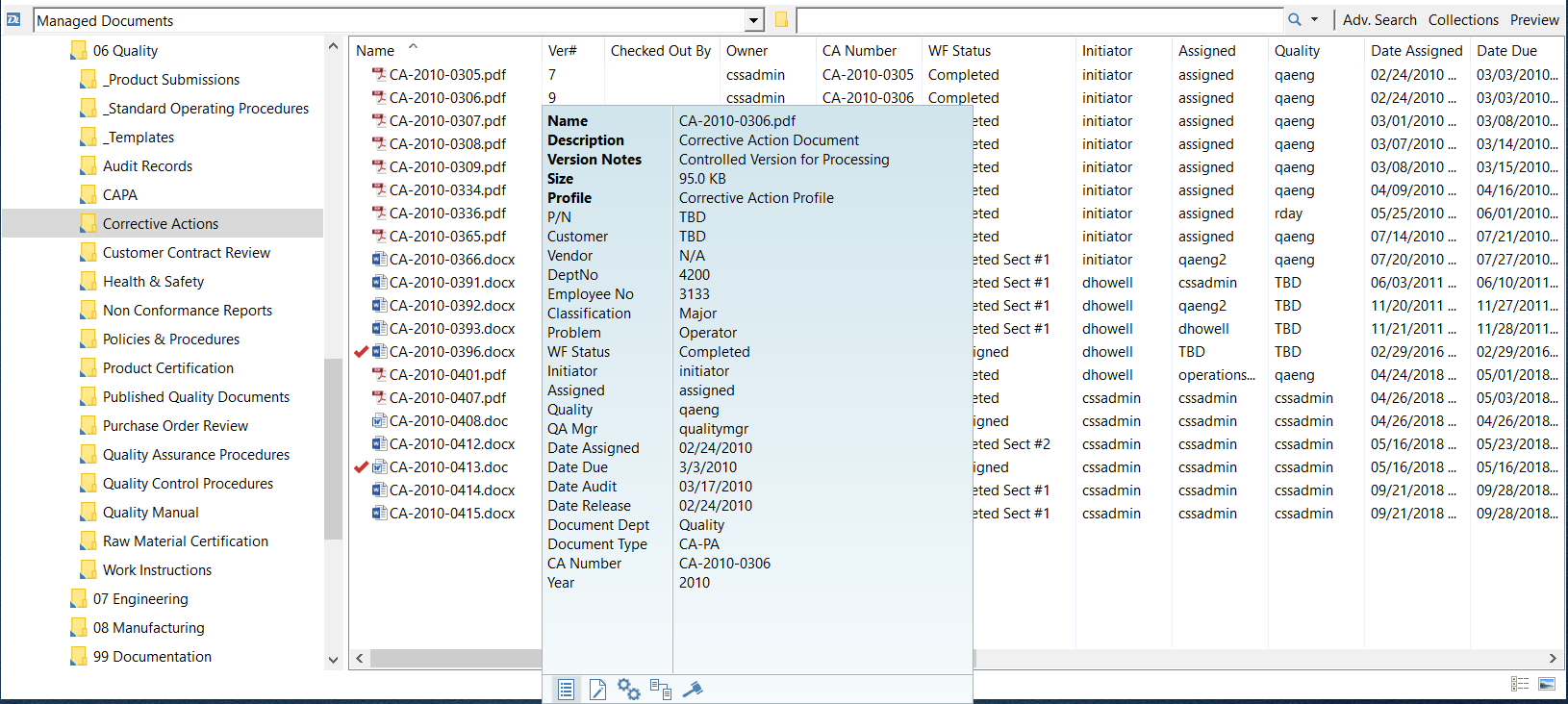The height and width of the screenshot is (704, 1568).
Task: Open the Managed Documents dropdown arrow
Action: coord(753,20)
